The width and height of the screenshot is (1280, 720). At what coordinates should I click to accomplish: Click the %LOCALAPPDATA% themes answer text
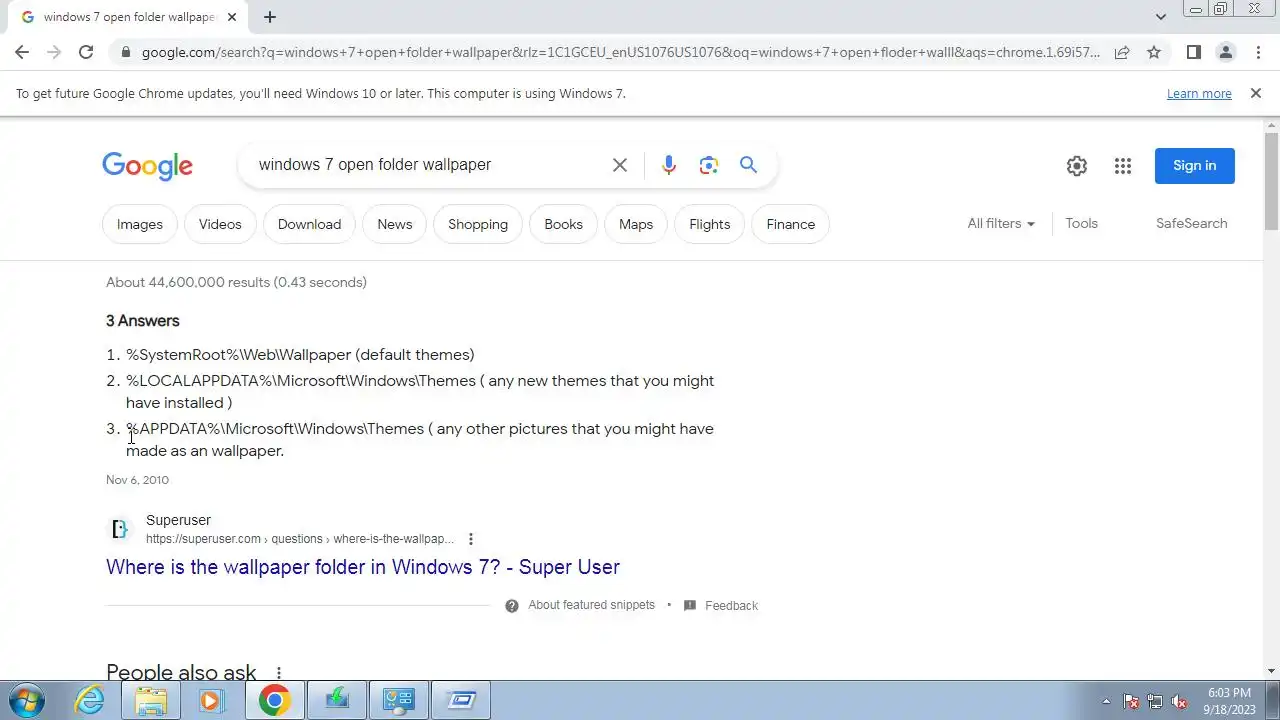point(420,392)
